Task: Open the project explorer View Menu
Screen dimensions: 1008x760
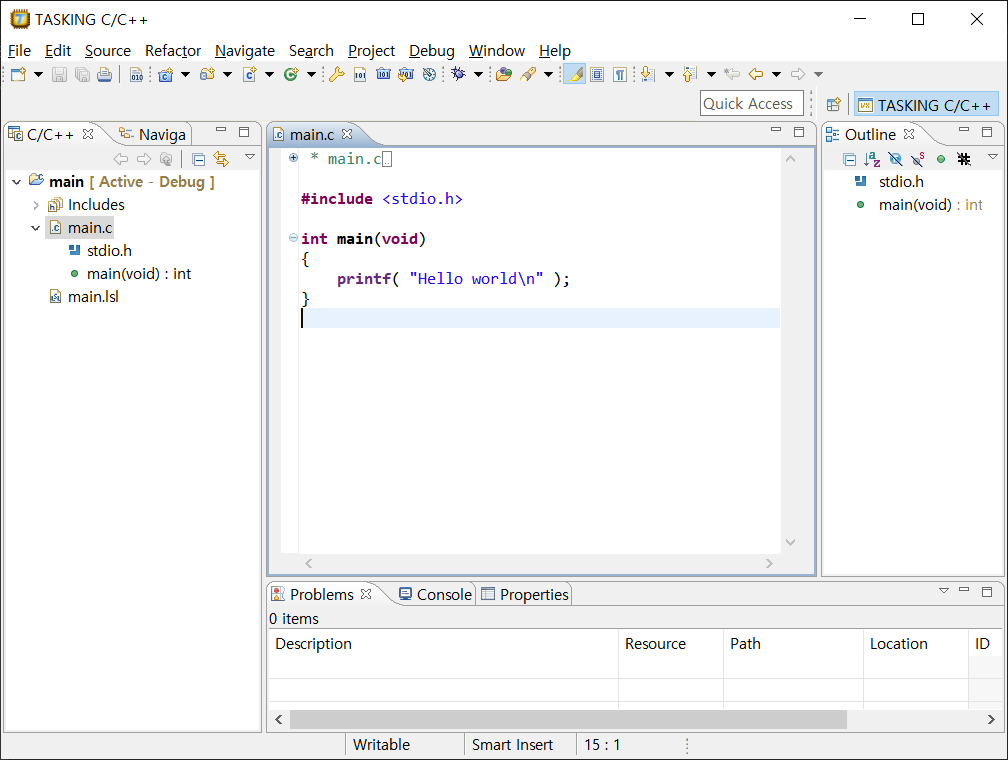Action: (250, 157)
